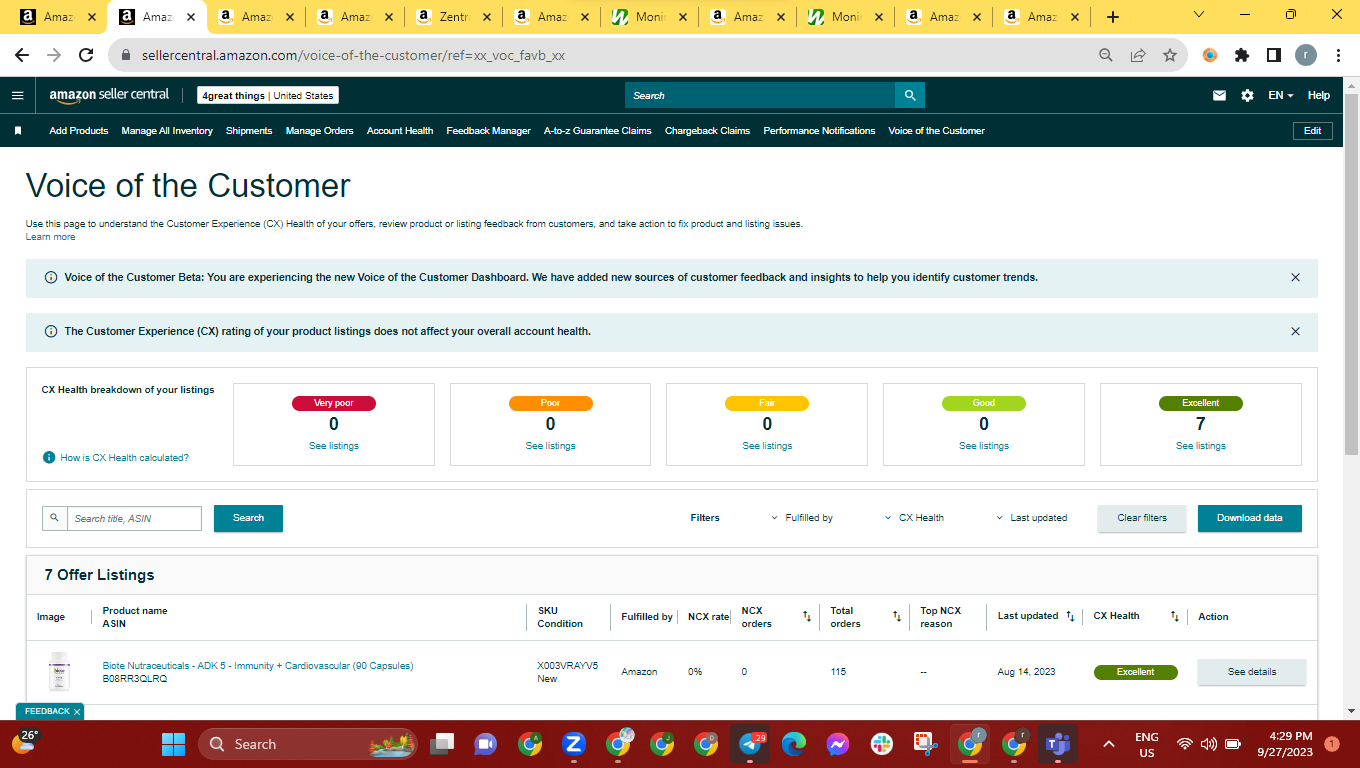
Task: Share this page via address bar icon
Action: coord(1138,56)
